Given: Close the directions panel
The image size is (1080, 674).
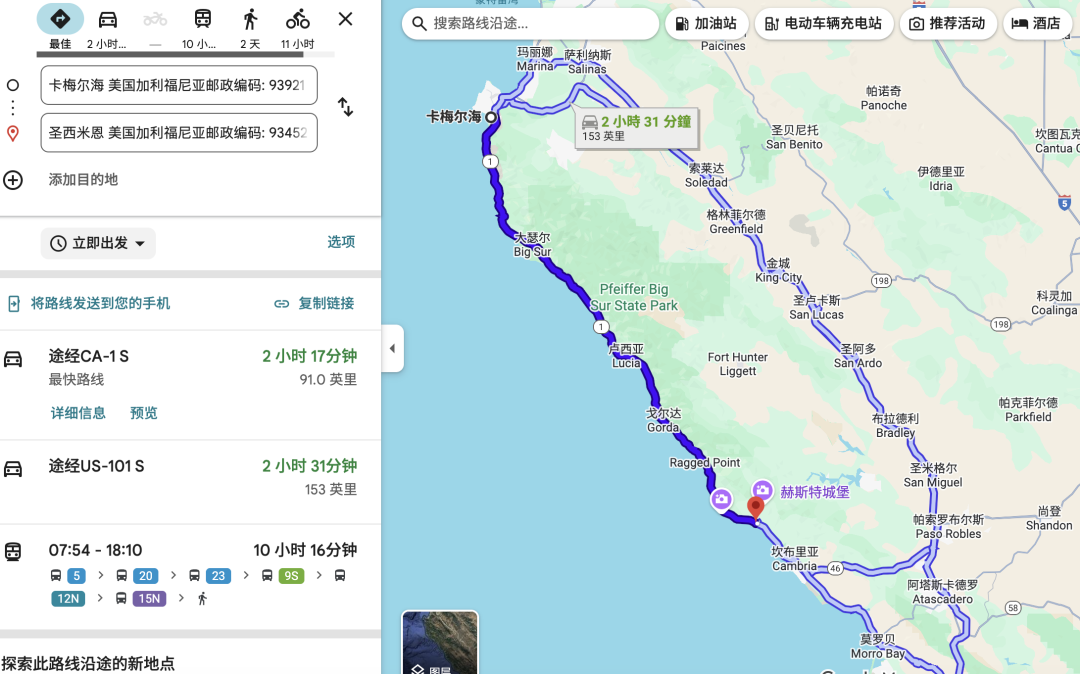Looking at the screenshot, I should pyautogui.click(x=345, y=19).
